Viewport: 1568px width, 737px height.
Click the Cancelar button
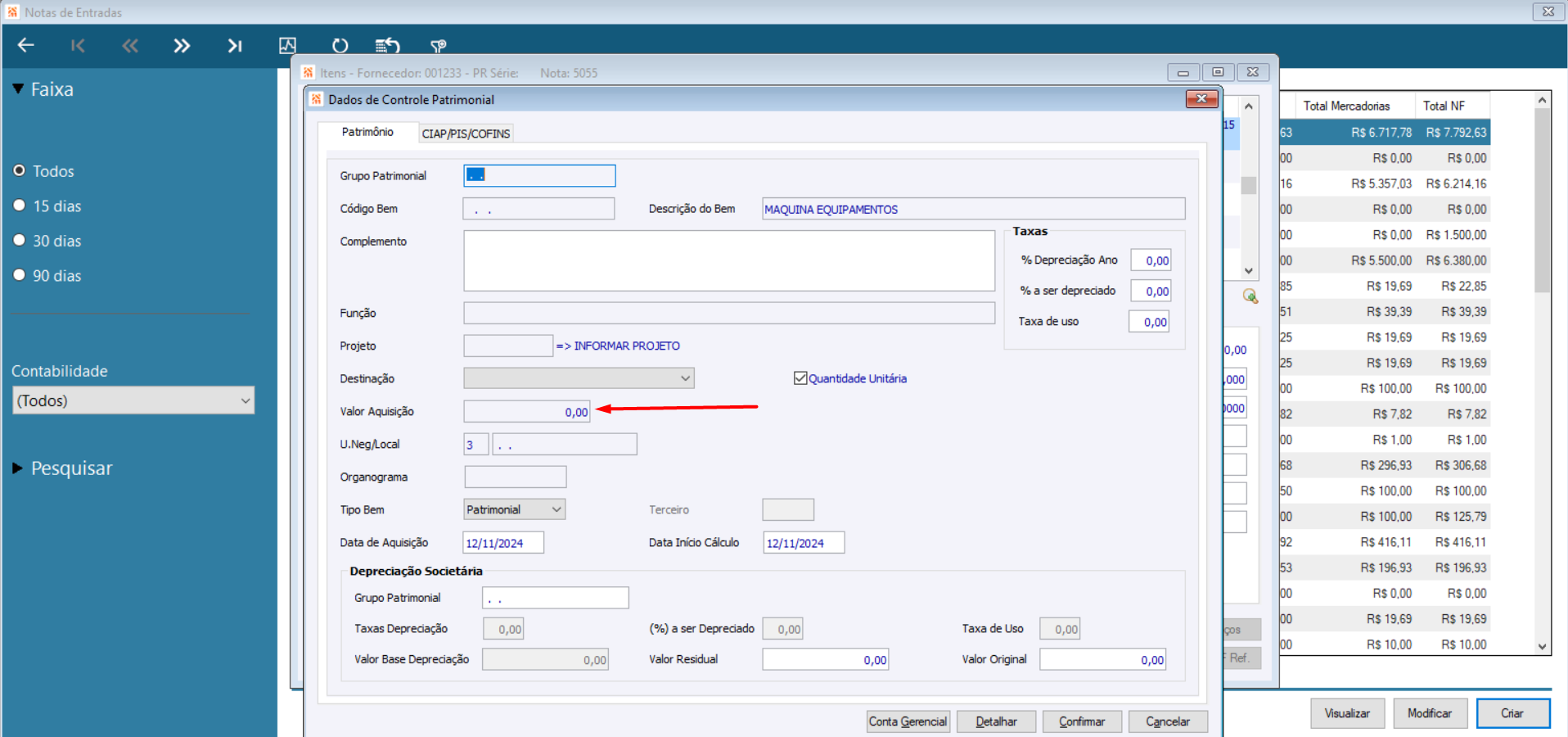coord(1168,721)
